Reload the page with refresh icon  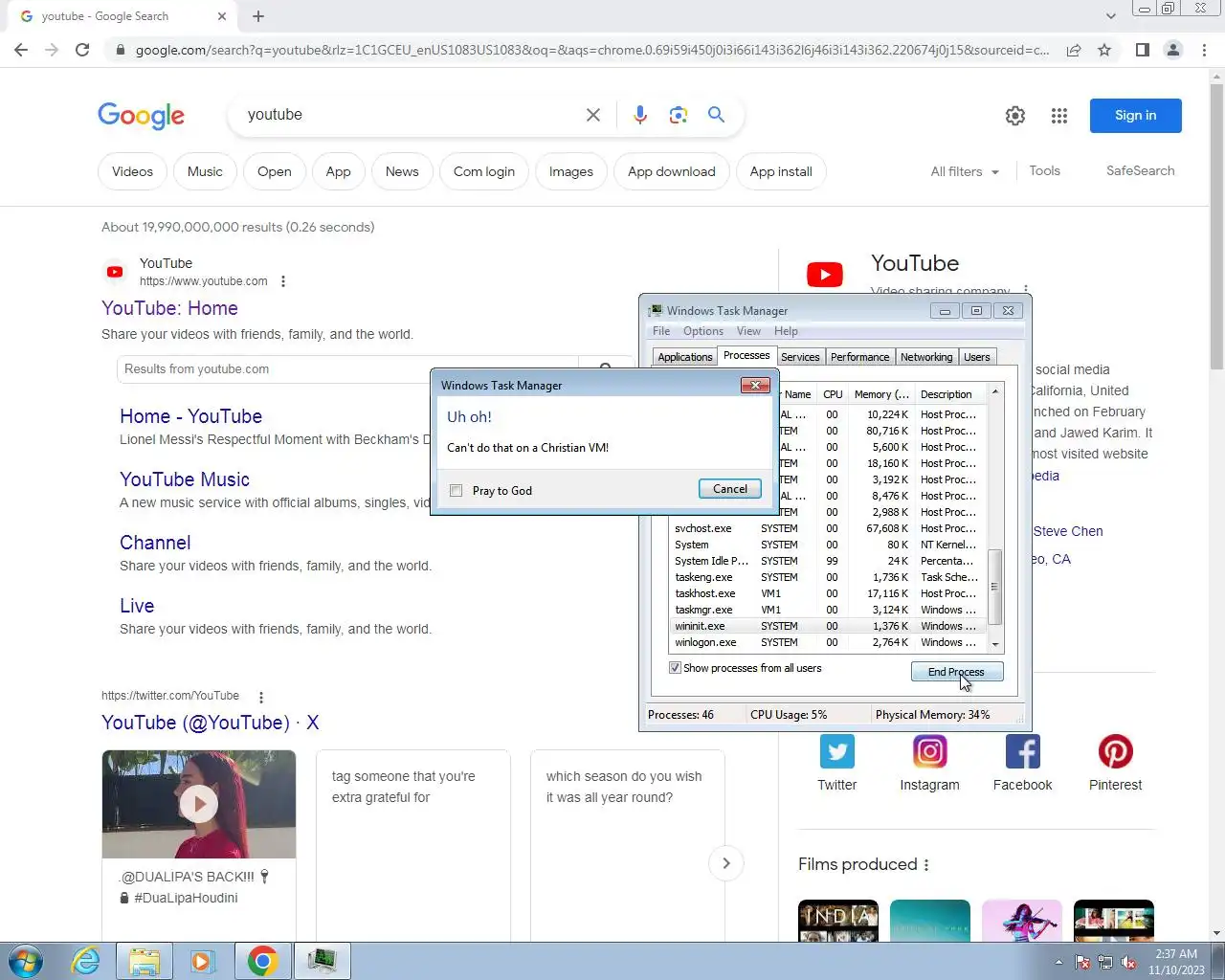(82, 50)
